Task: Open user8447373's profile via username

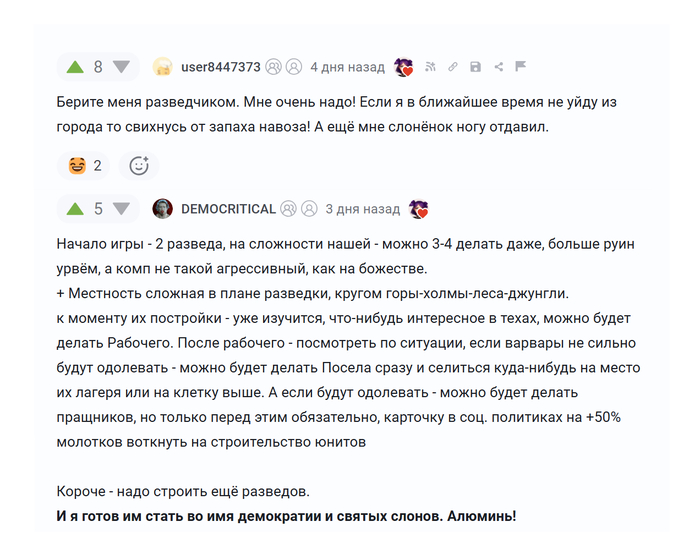Action: coord(220,67)
